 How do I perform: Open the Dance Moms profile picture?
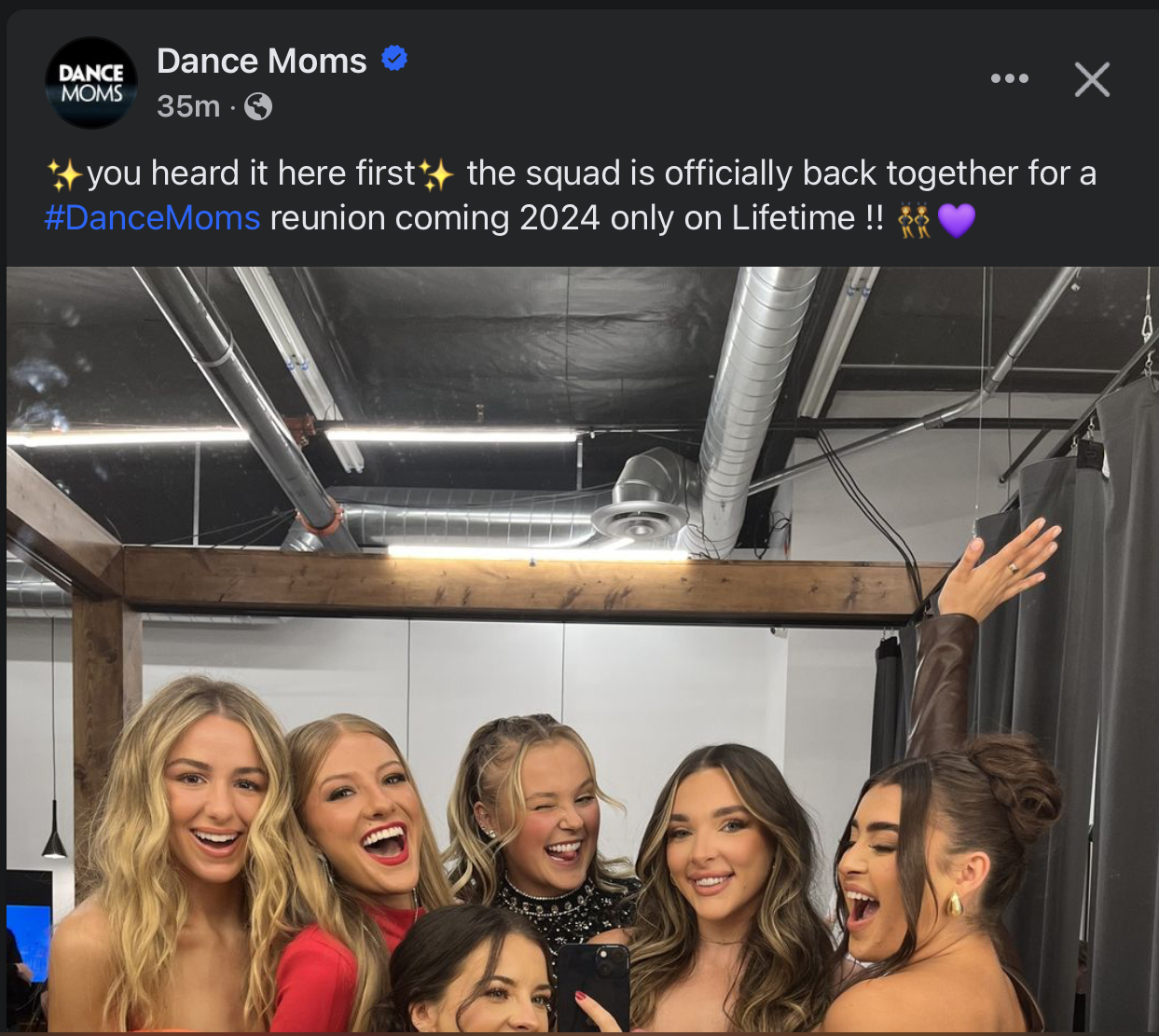(91, 83)
